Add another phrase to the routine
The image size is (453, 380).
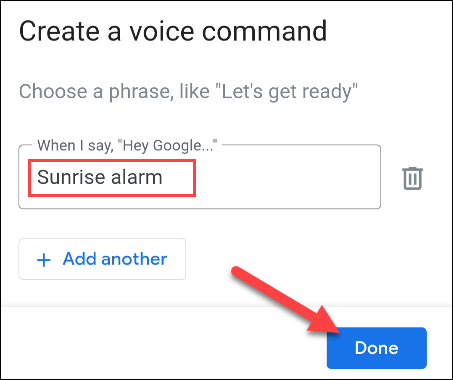[x=102, y=259]
